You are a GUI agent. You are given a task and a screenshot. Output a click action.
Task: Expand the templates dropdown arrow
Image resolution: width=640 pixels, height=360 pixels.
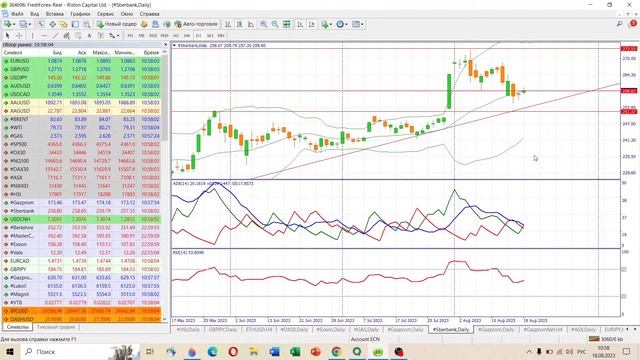(x=362, y=24)
